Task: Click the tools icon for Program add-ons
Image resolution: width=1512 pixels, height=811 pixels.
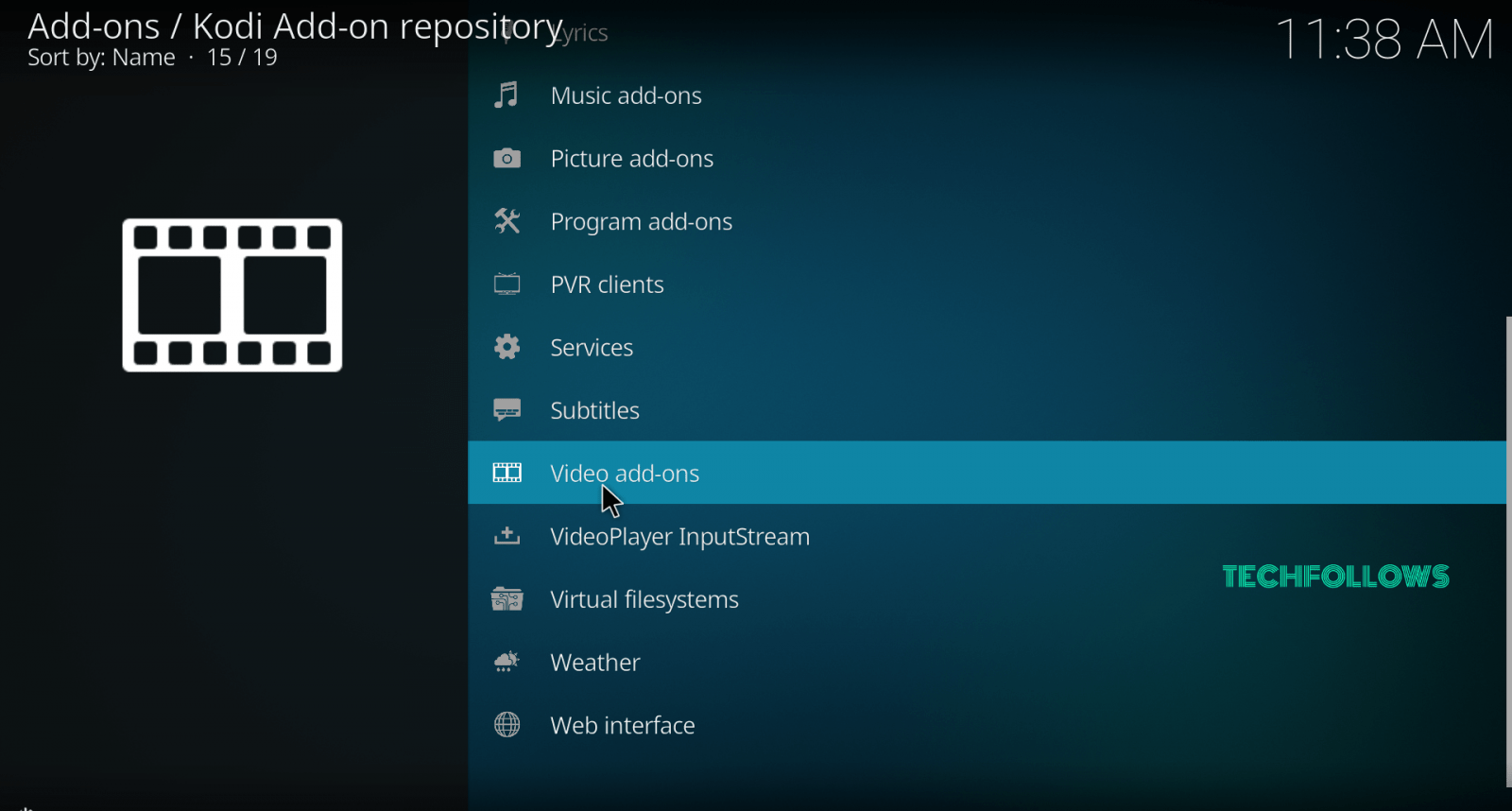Action: pyautogui.click(x=507, y=221)
